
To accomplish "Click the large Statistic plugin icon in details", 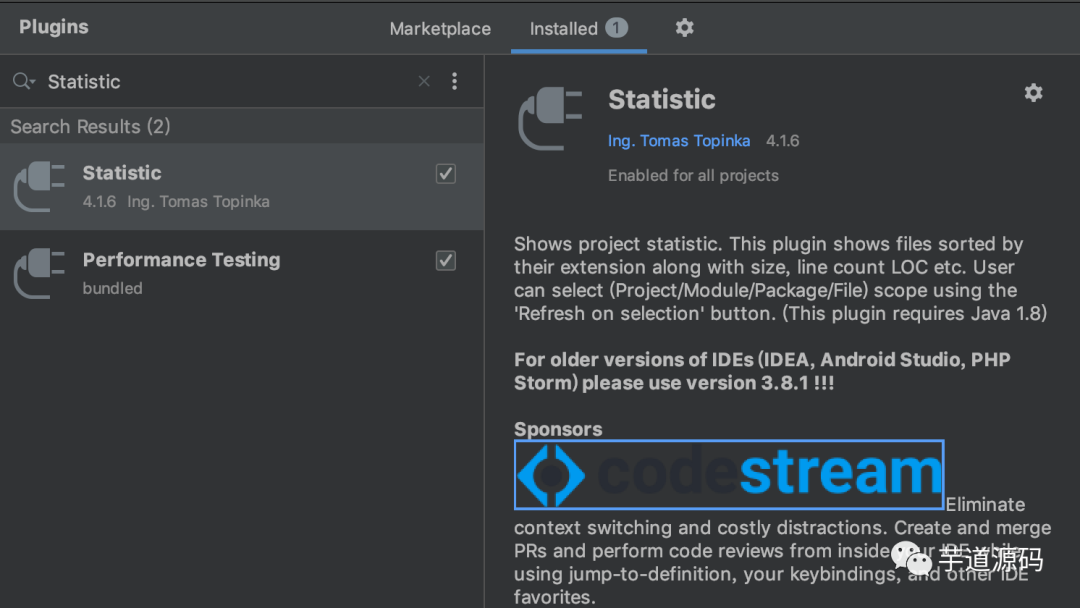I will click(x=550, y=118).
